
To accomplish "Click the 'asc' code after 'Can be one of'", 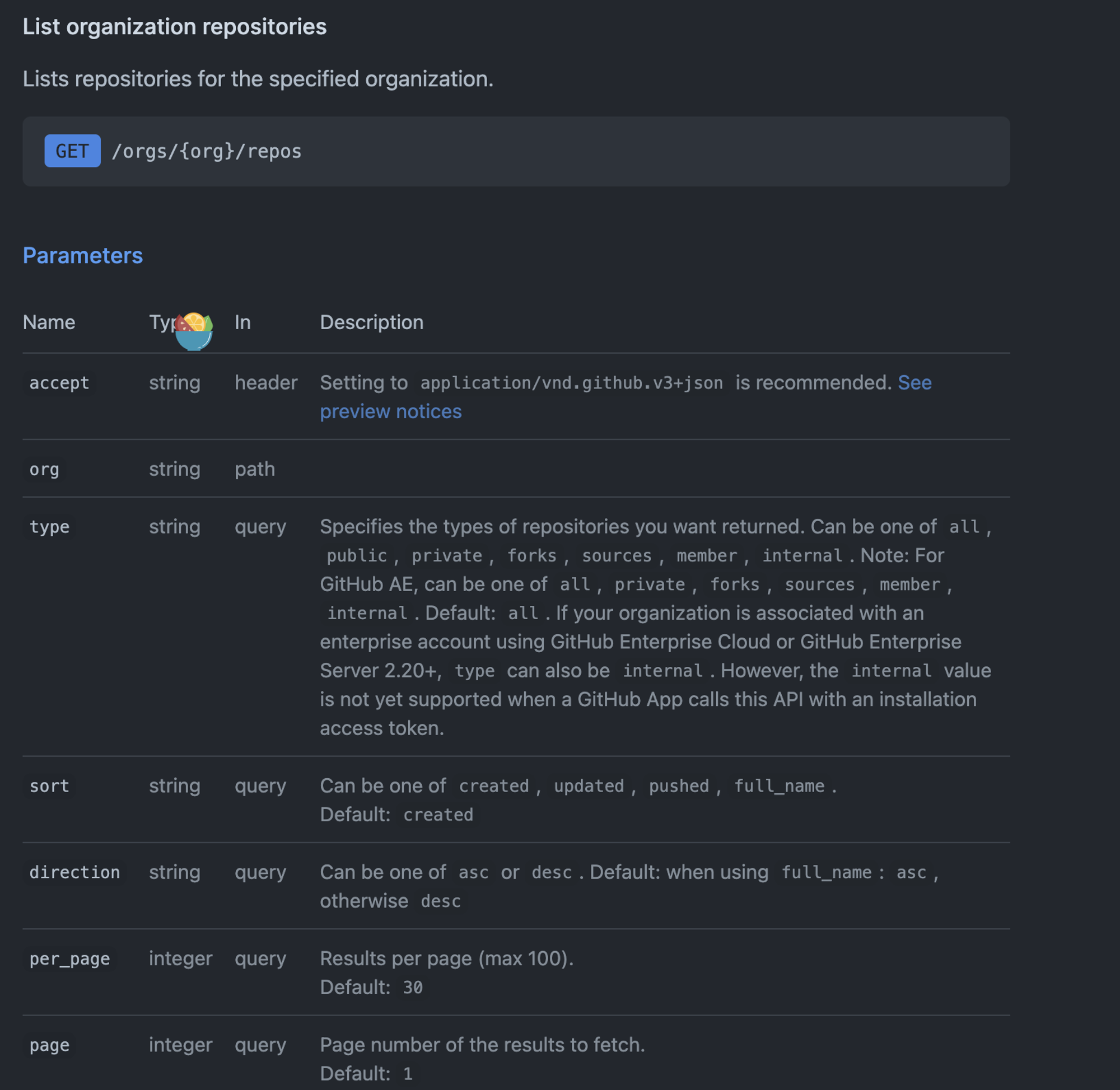I will tap(474, 872).
